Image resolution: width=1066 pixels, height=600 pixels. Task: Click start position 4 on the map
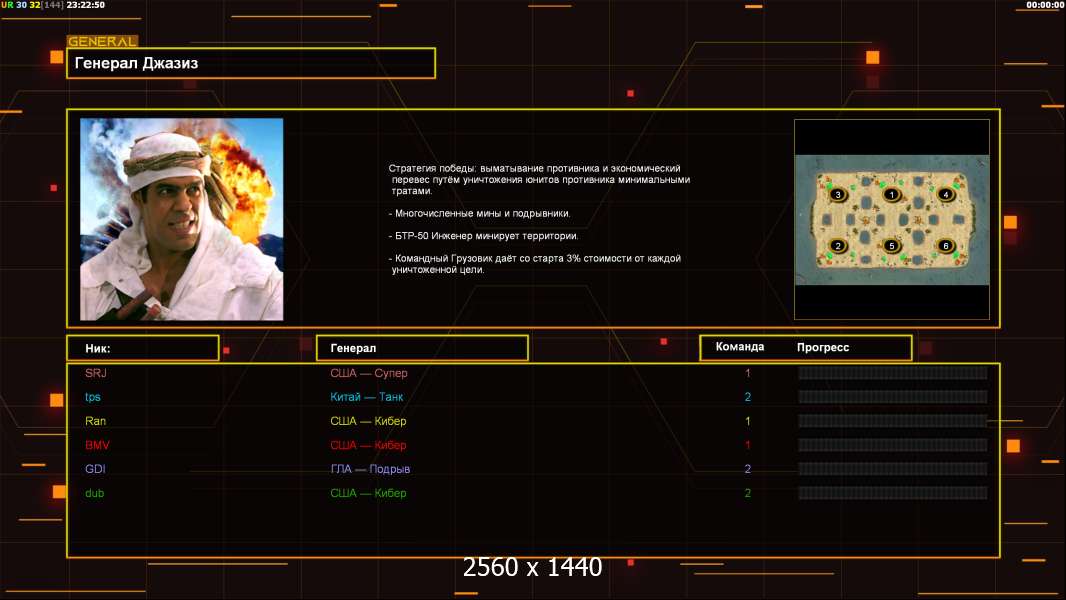(945, 194)
